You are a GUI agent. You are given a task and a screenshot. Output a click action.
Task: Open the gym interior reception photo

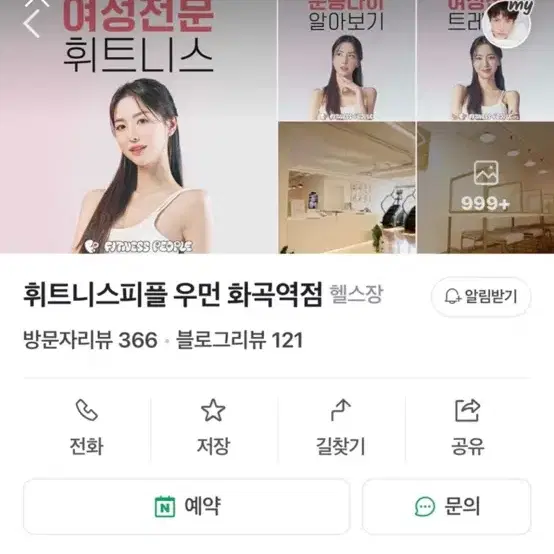(x=347, y=188)
